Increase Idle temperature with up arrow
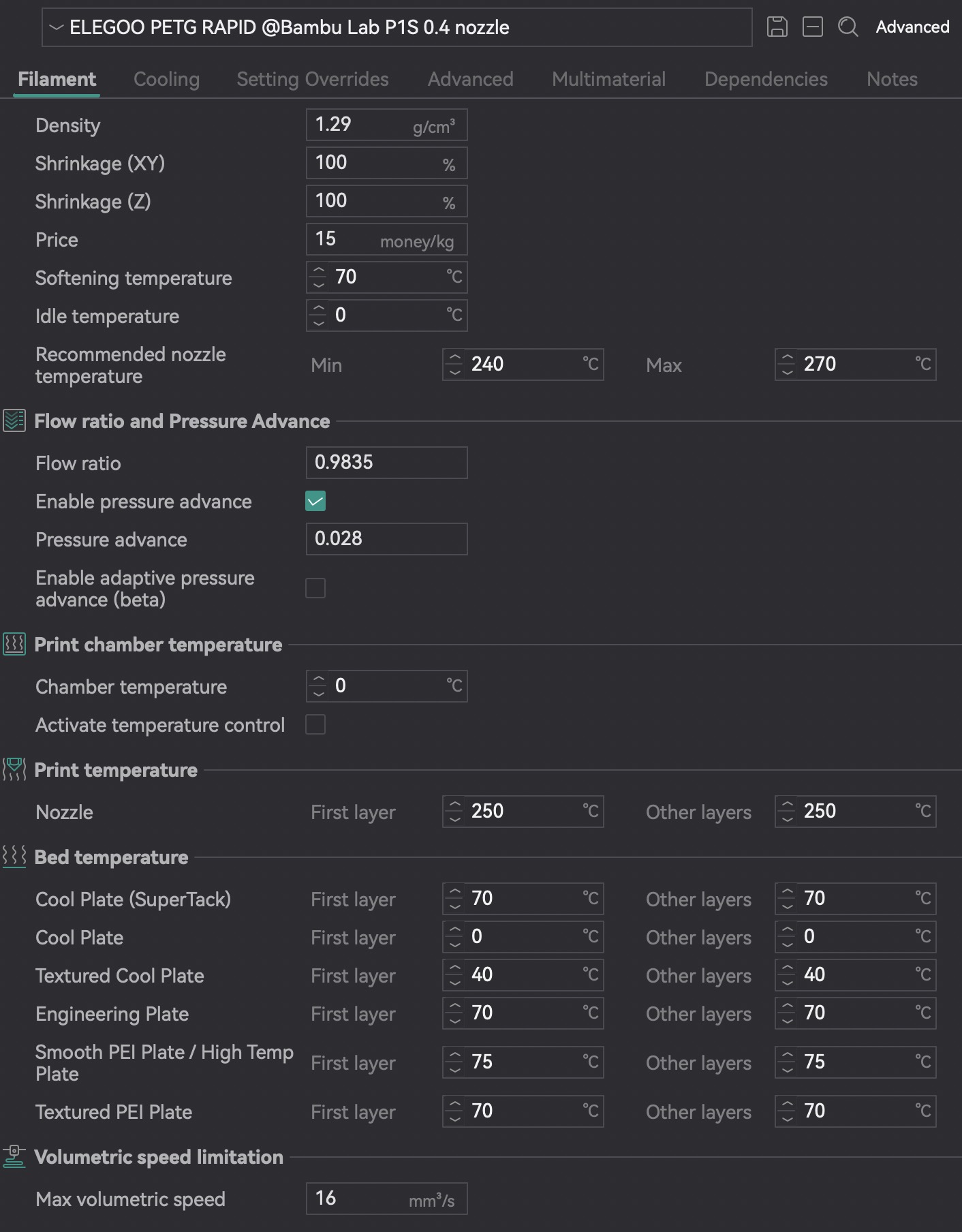962x1232 pixels. [x=318, y=309]
